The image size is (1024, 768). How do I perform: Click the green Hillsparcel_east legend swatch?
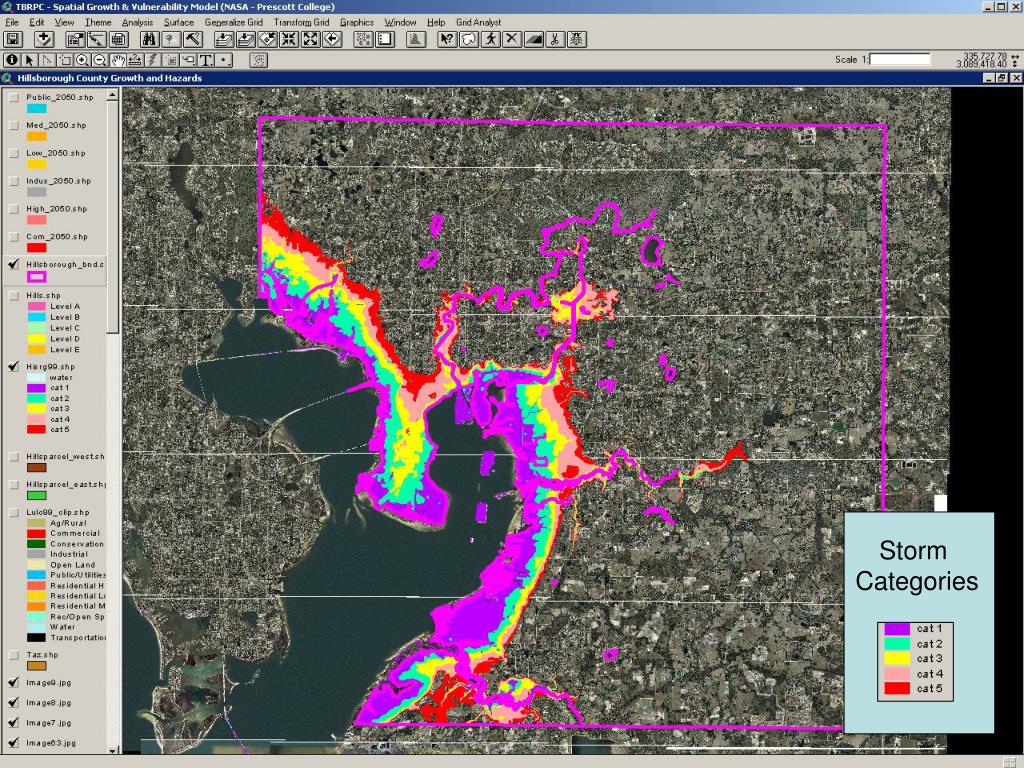(x=36, y=496)
